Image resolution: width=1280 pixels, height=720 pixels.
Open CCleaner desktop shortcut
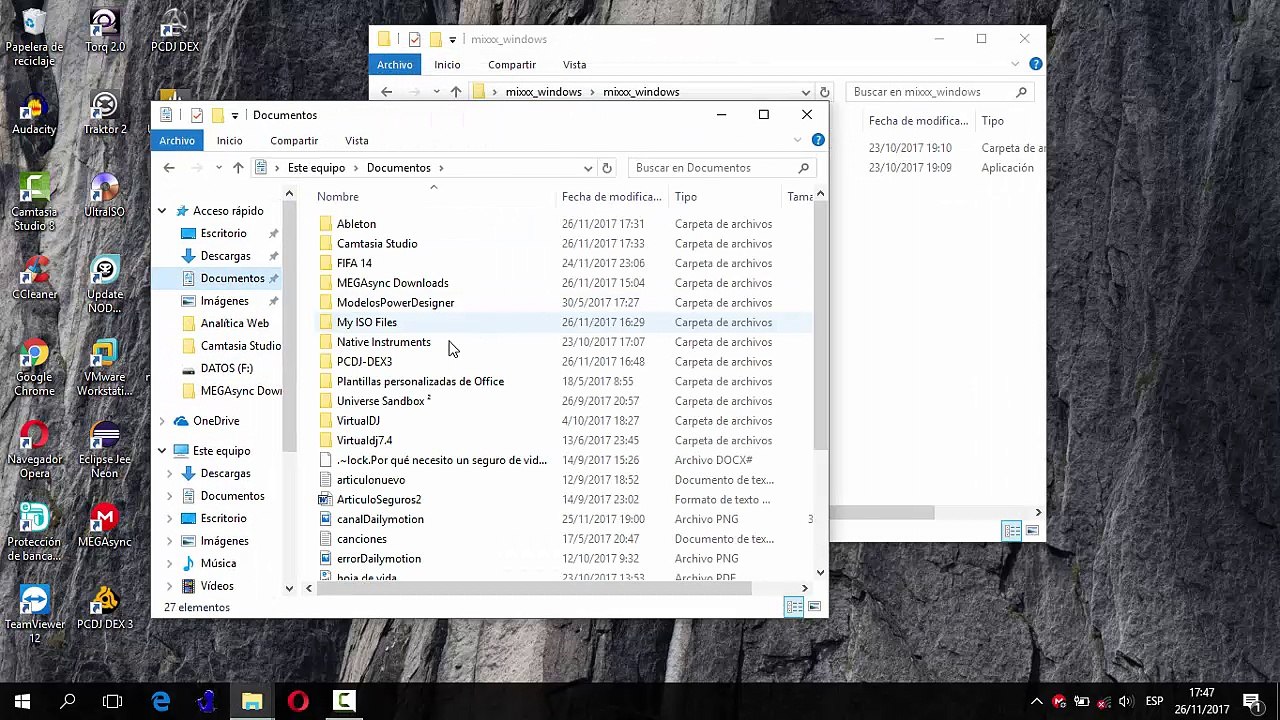click(34, 279)
